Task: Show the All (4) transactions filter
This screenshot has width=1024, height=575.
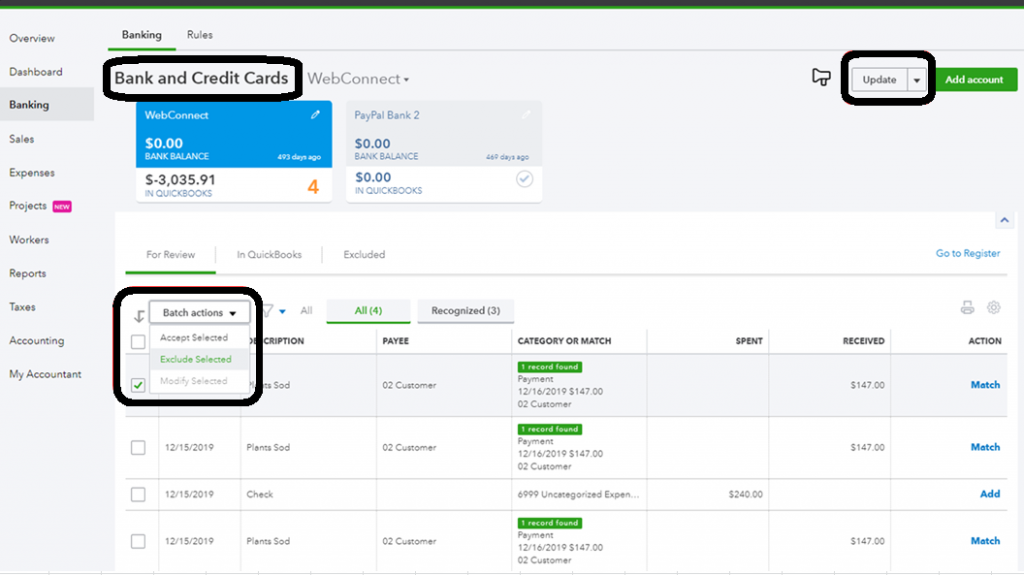Action: [368, 310]
